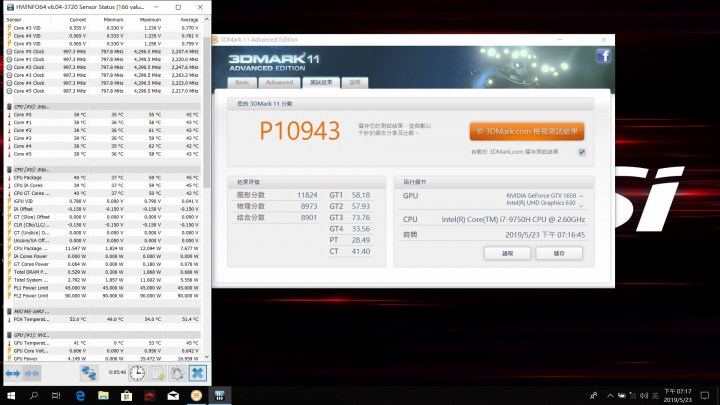Open File Explorer from taskbar
The image size is (720, 405).
point(103,395)
